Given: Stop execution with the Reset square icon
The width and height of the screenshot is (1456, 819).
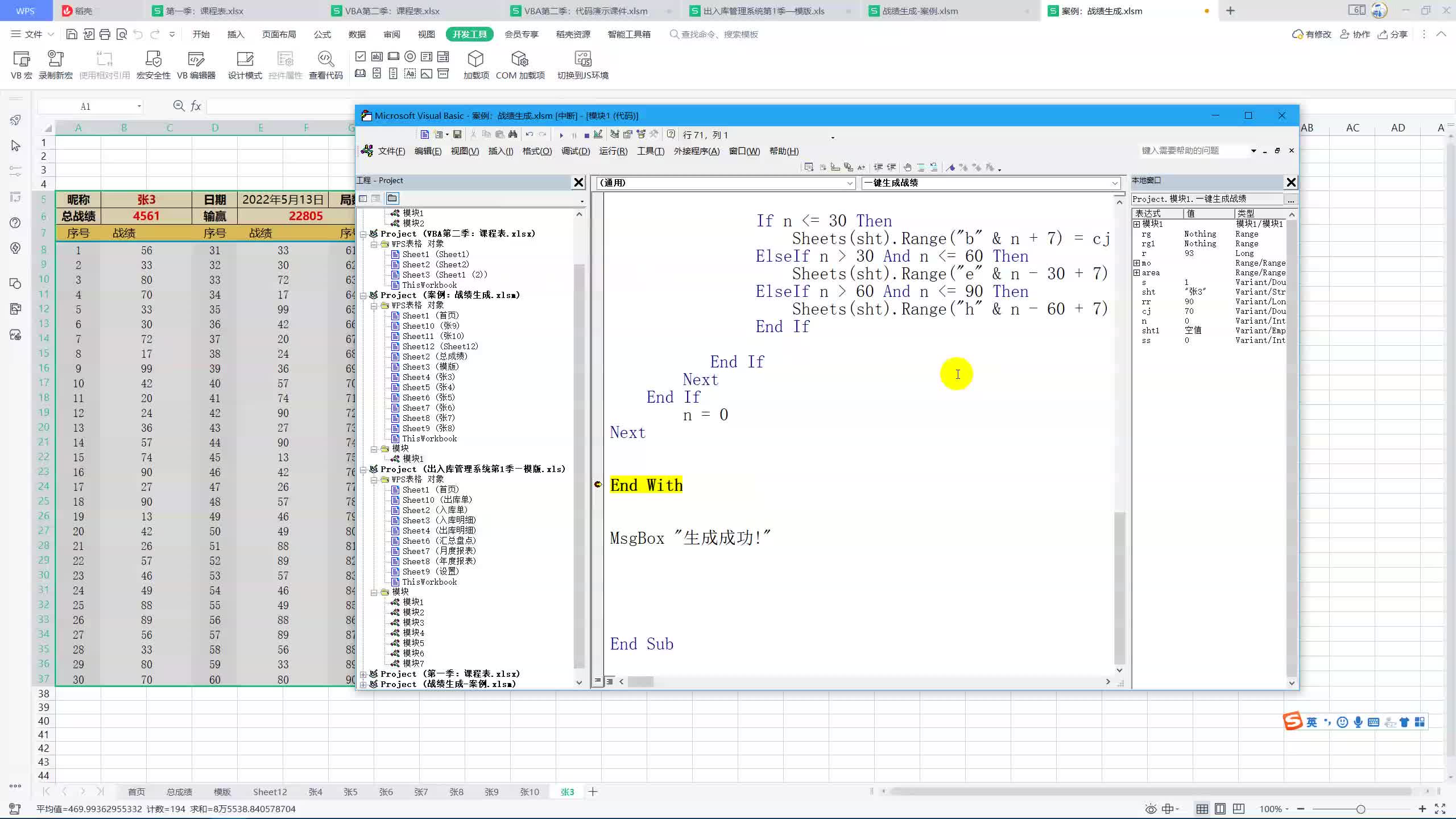Looking at the screenshot, I should 585,135.
